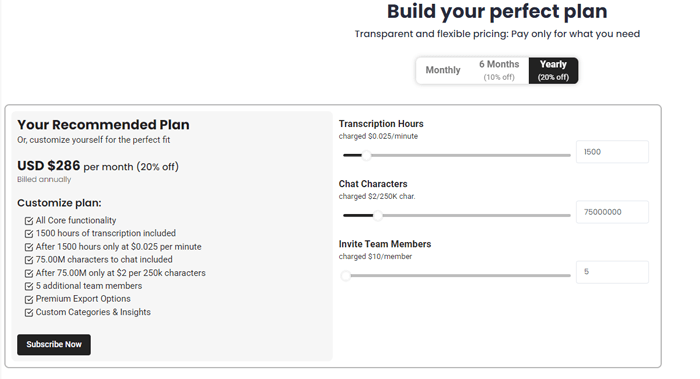Choose the Yearly (20% off) billing option
The width and height of the screenshot is (700, 379).
click(x=553, y=70)
